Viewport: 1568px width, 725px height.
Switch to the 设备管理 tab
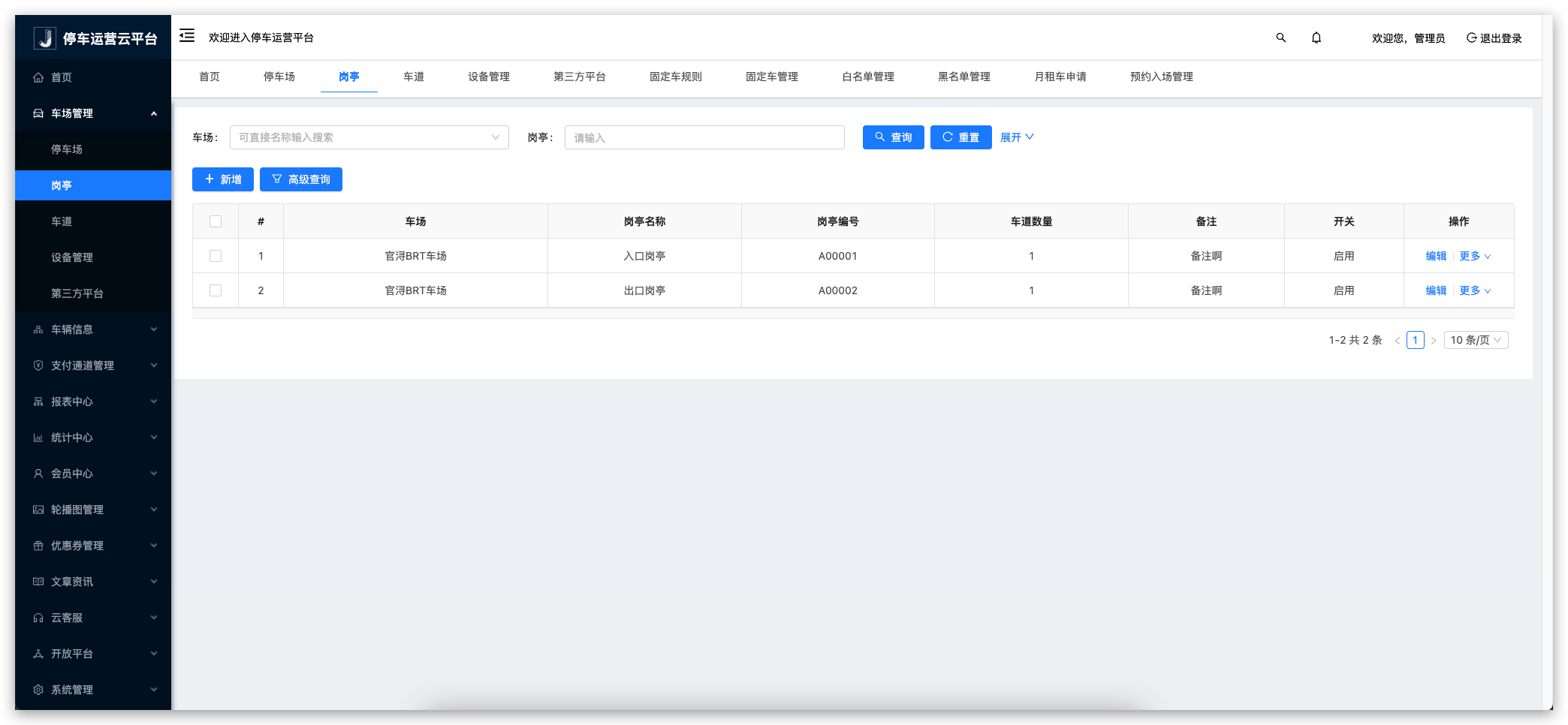[489, 77]
